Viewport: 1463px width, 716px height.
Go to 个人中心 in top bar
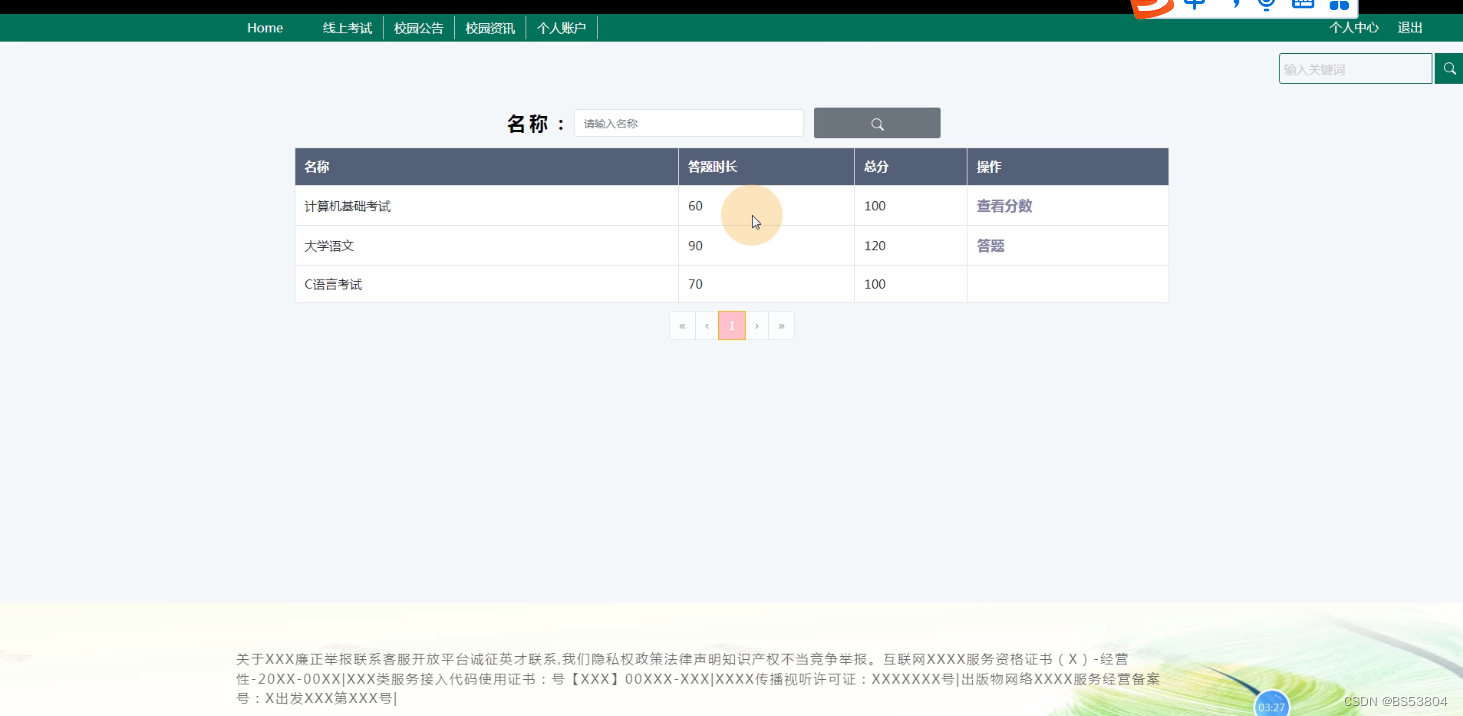point(1354,28)
